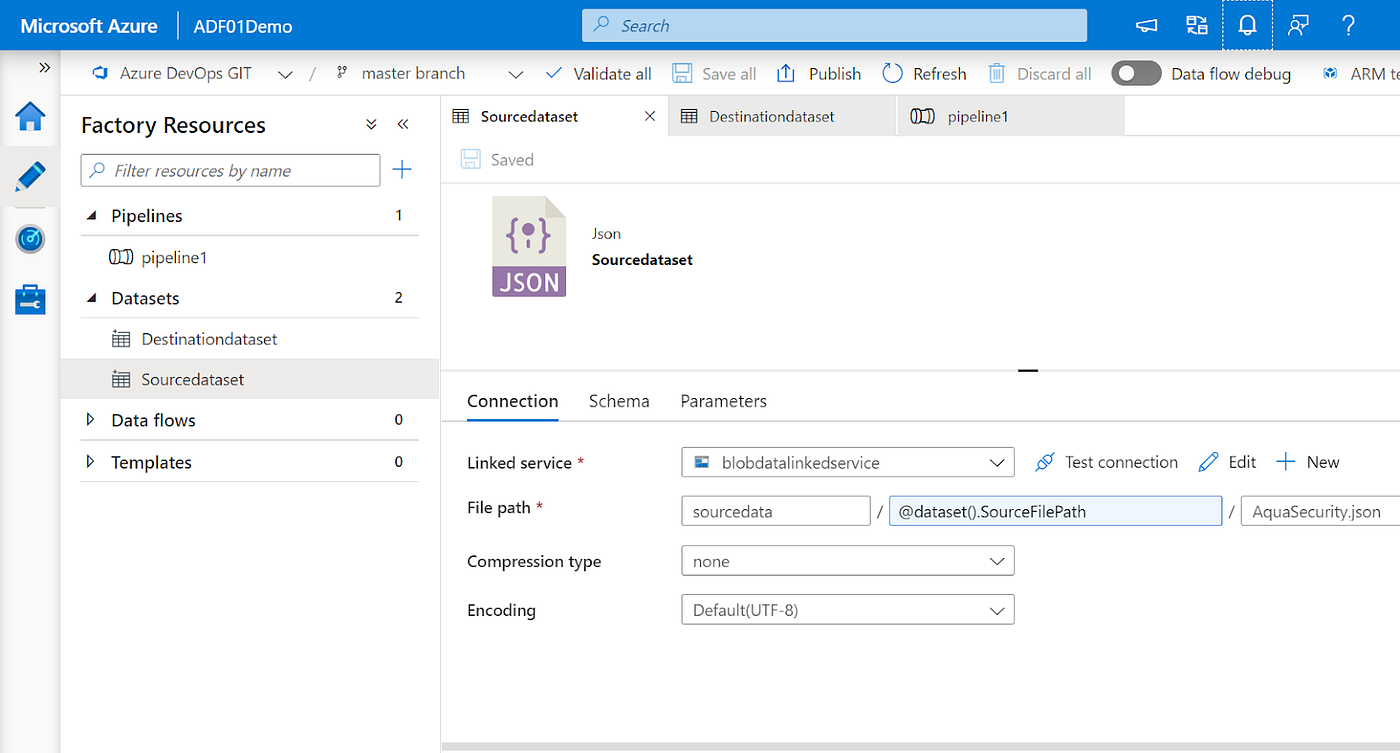Viewport: 1400px width, 753px height.
Task: Open the Connection tab
Action: pos(513,401)
